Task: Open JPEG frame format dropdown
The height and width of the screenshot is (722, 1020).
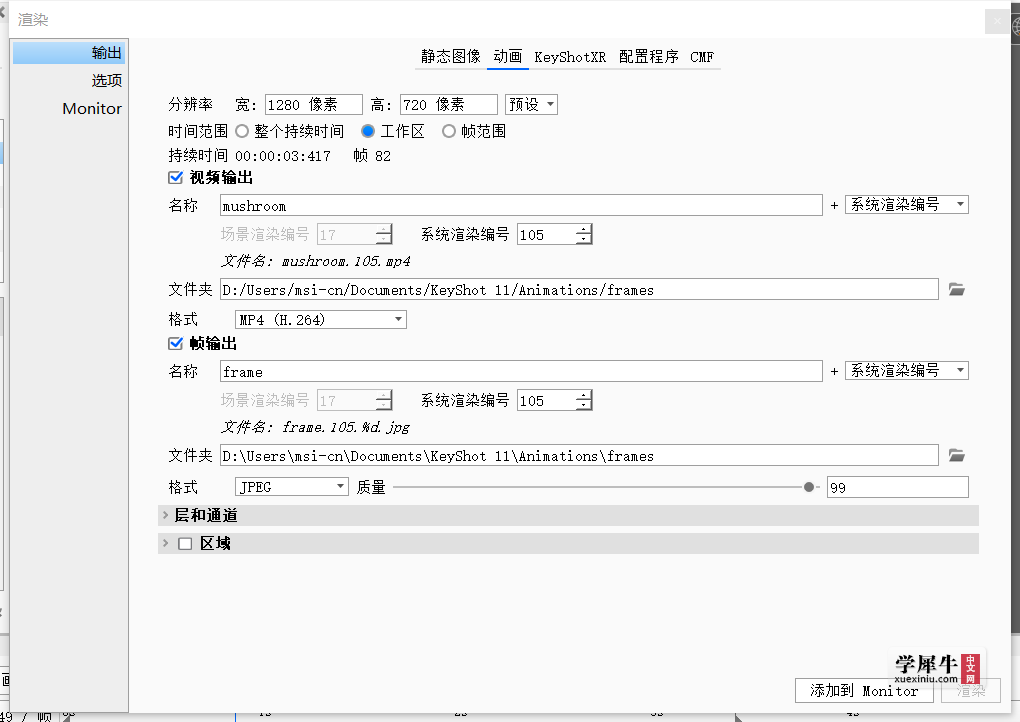Action: pos(291,487)
